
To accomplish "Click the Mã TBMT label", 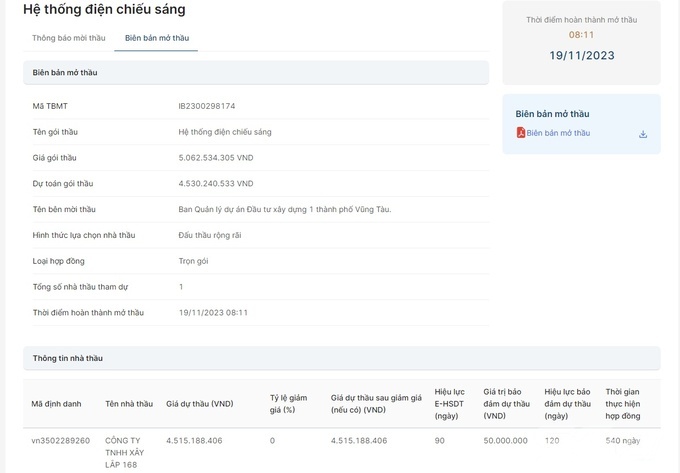I will [50, 106].
